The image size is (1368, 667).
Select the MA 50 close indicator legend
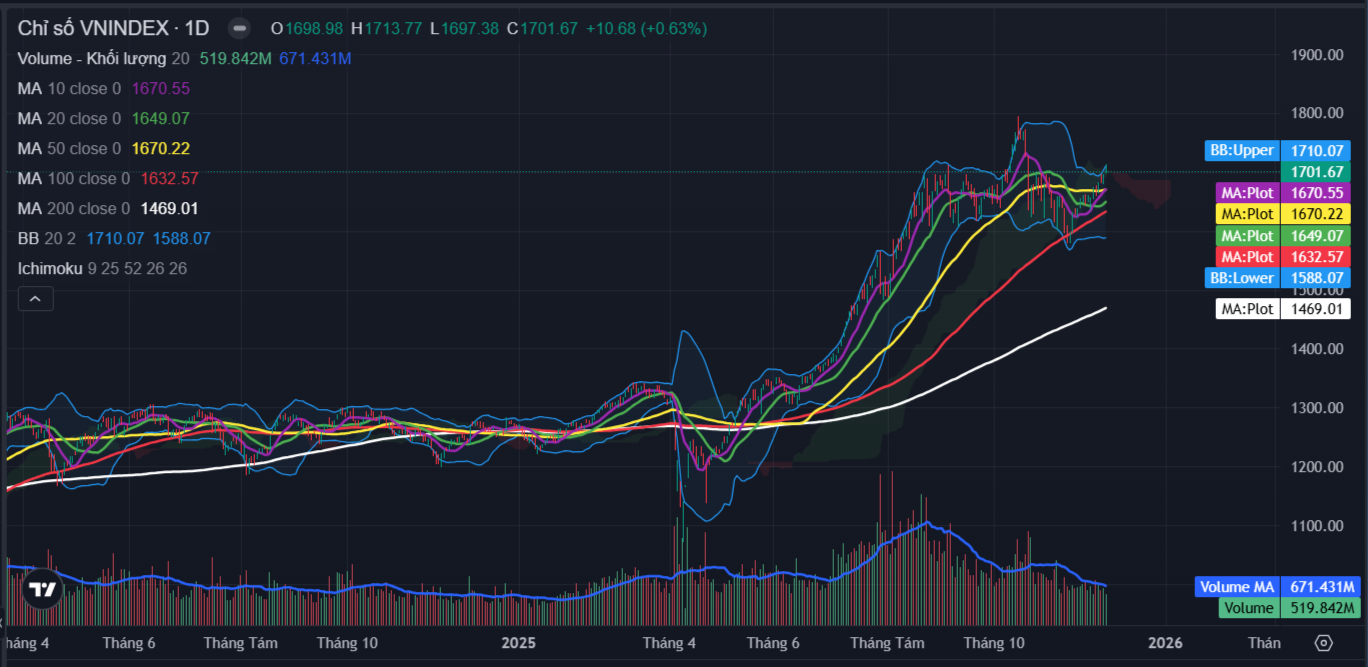point(68,149)
